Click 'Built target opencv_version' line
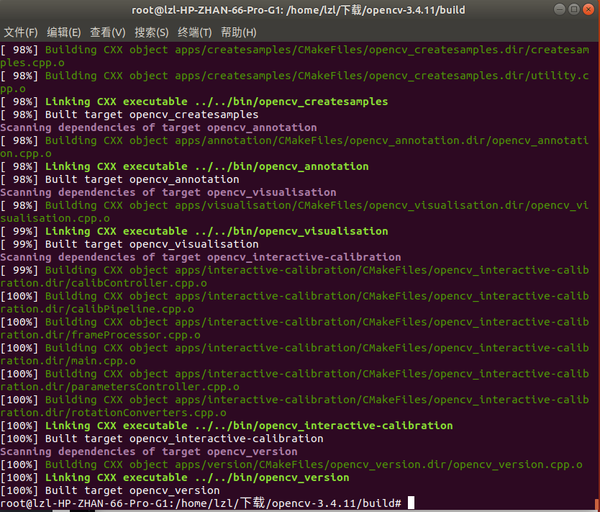Image resolution: width=600 pixels, height=512 pixels. [x=110, y=491]
